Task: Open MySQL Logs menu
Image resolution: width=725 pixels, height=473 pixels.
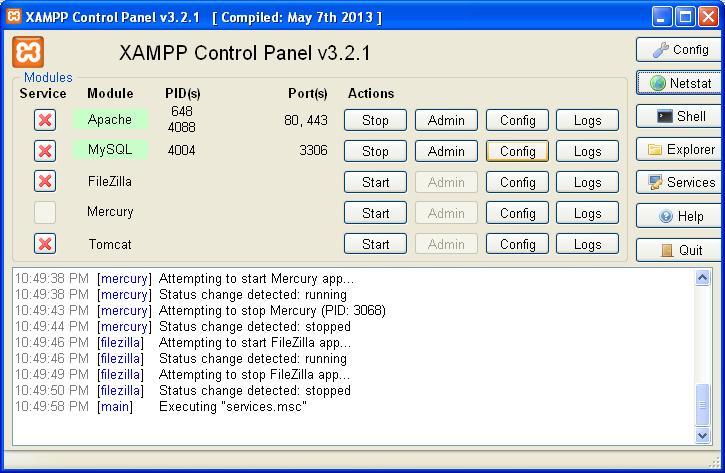Action: pos(587,151)
